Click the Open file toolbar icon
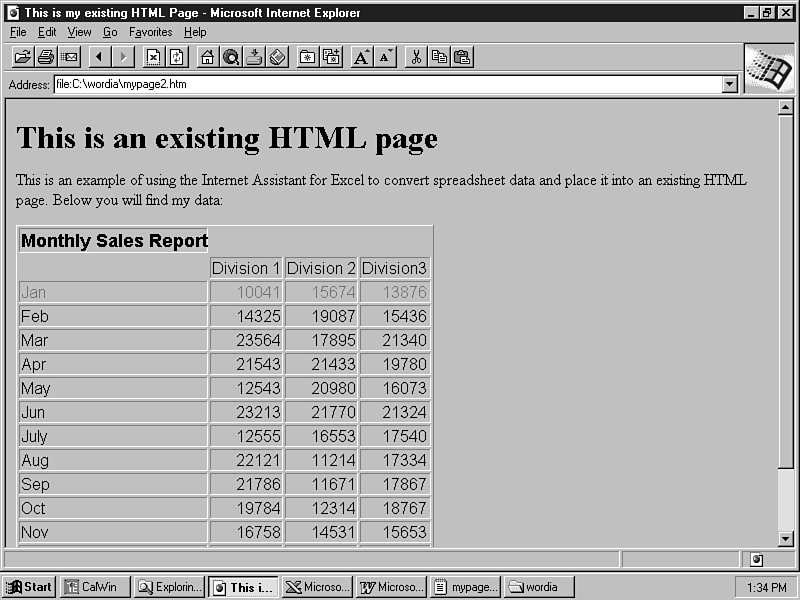Viewport: 800px width, 600px height. [22, 57]
